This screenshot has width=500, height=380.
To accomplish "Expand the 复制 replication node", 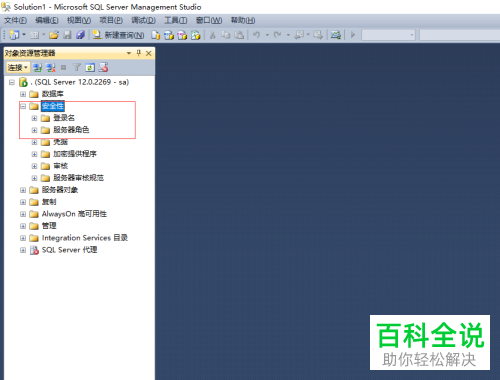I will pos(23,202).
